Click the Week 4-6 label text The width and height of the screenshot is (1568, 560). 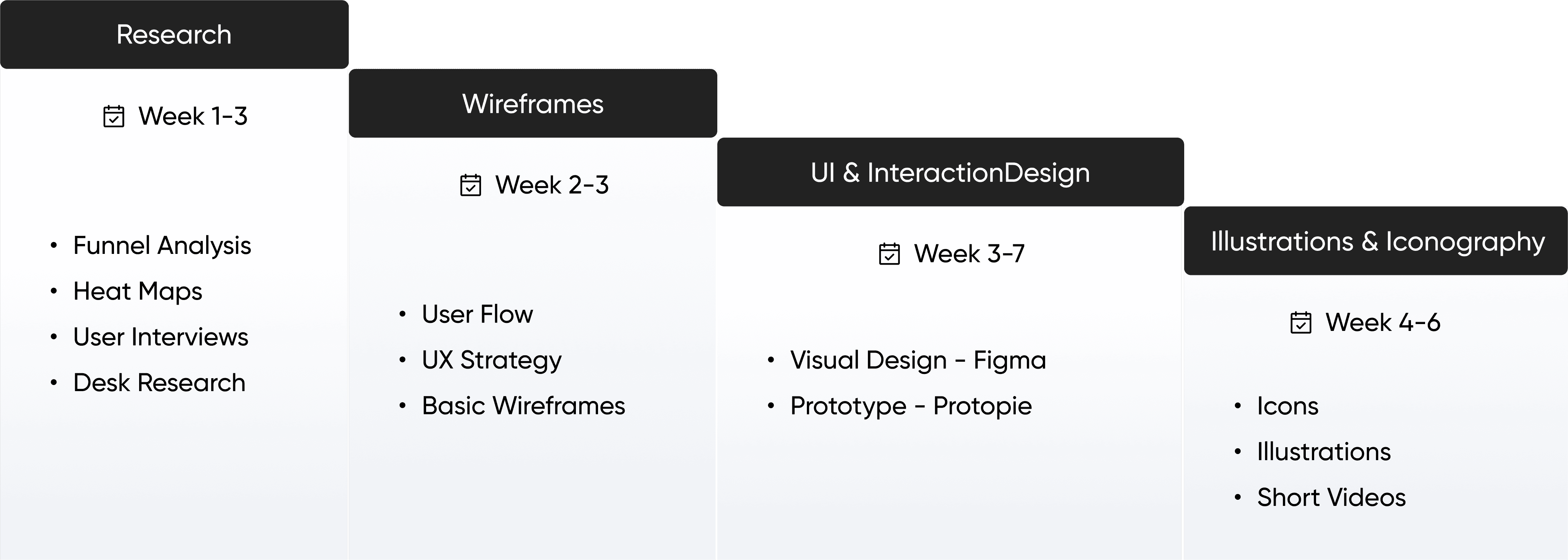pyautogui.click(x=1383, y=323)
